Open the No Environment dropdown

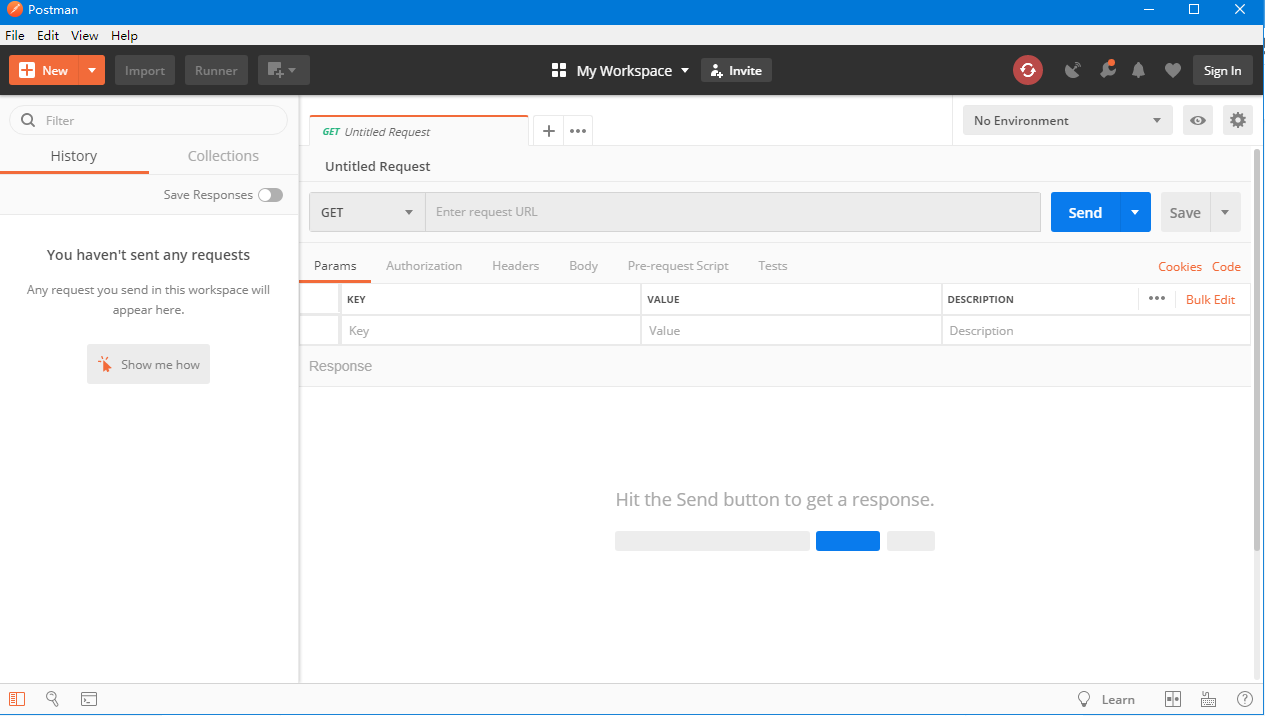[x=1068, y=120]
